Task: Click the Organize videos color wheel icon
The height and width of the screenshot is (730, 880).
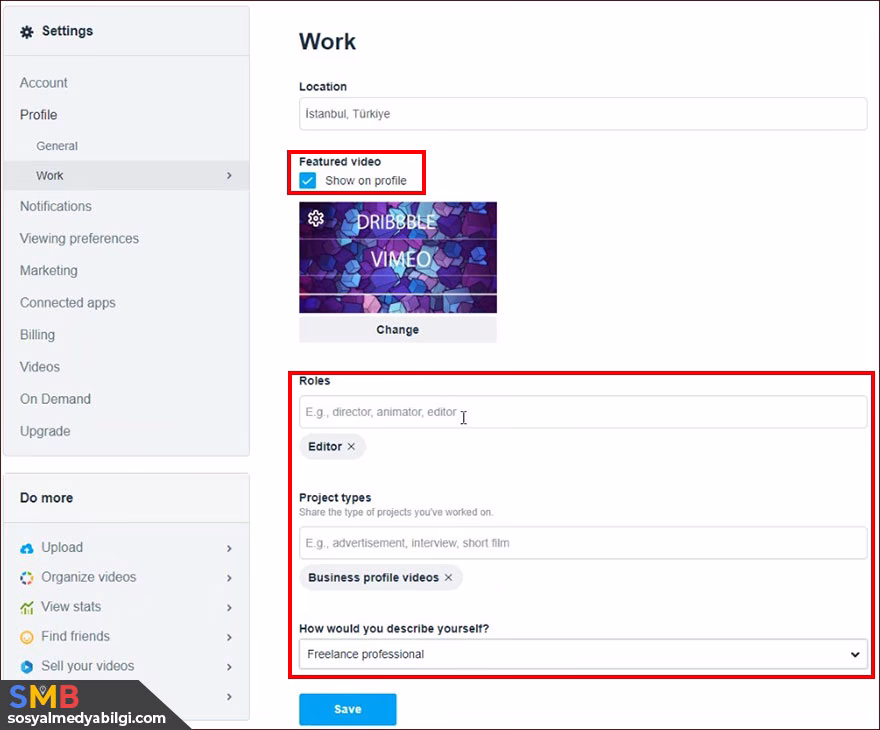Action: (x=26, y=577)
